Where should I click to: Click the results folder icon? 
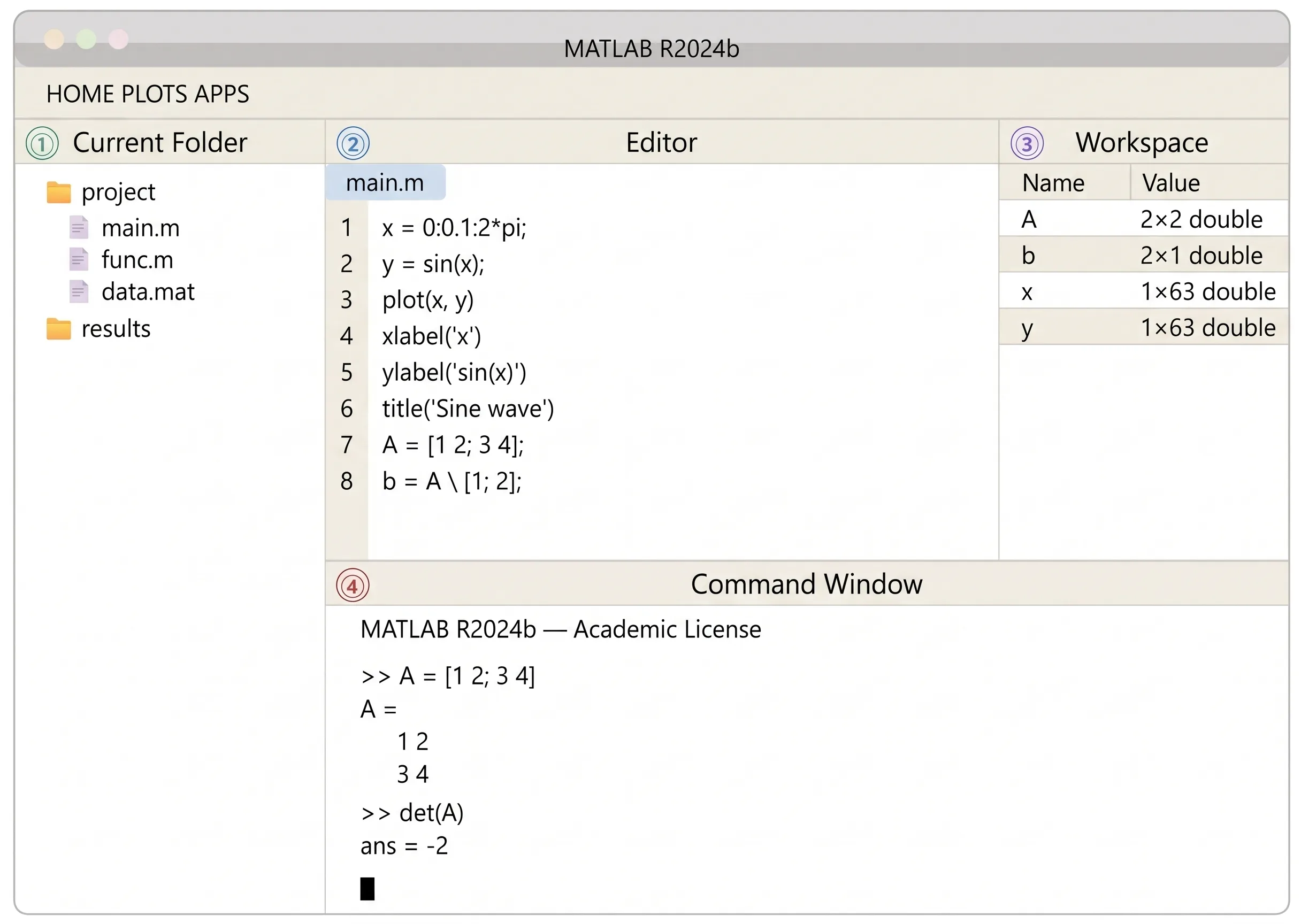point(59,328)
